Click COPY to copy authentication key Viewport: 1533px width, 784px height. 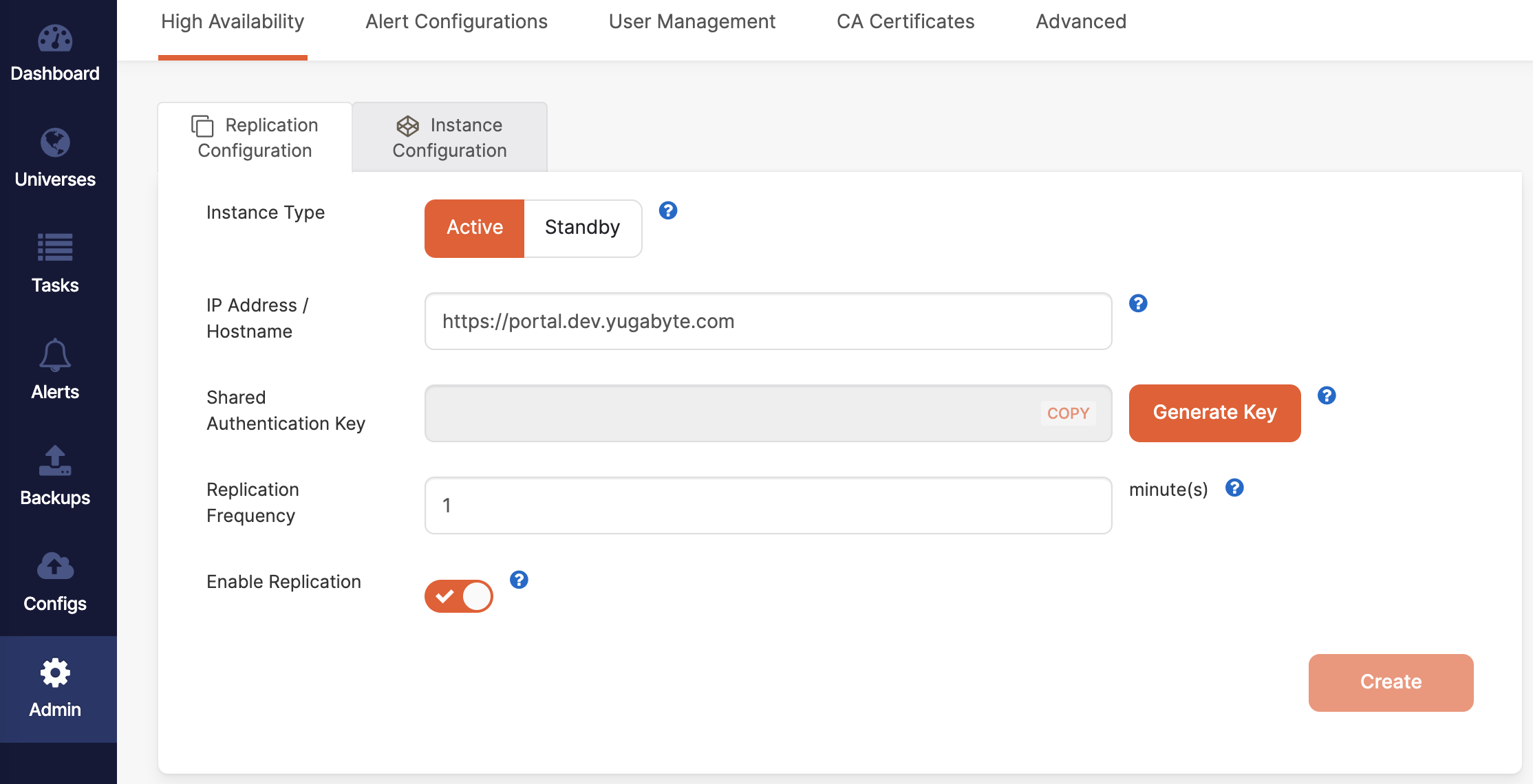[x=1068, y=412]
